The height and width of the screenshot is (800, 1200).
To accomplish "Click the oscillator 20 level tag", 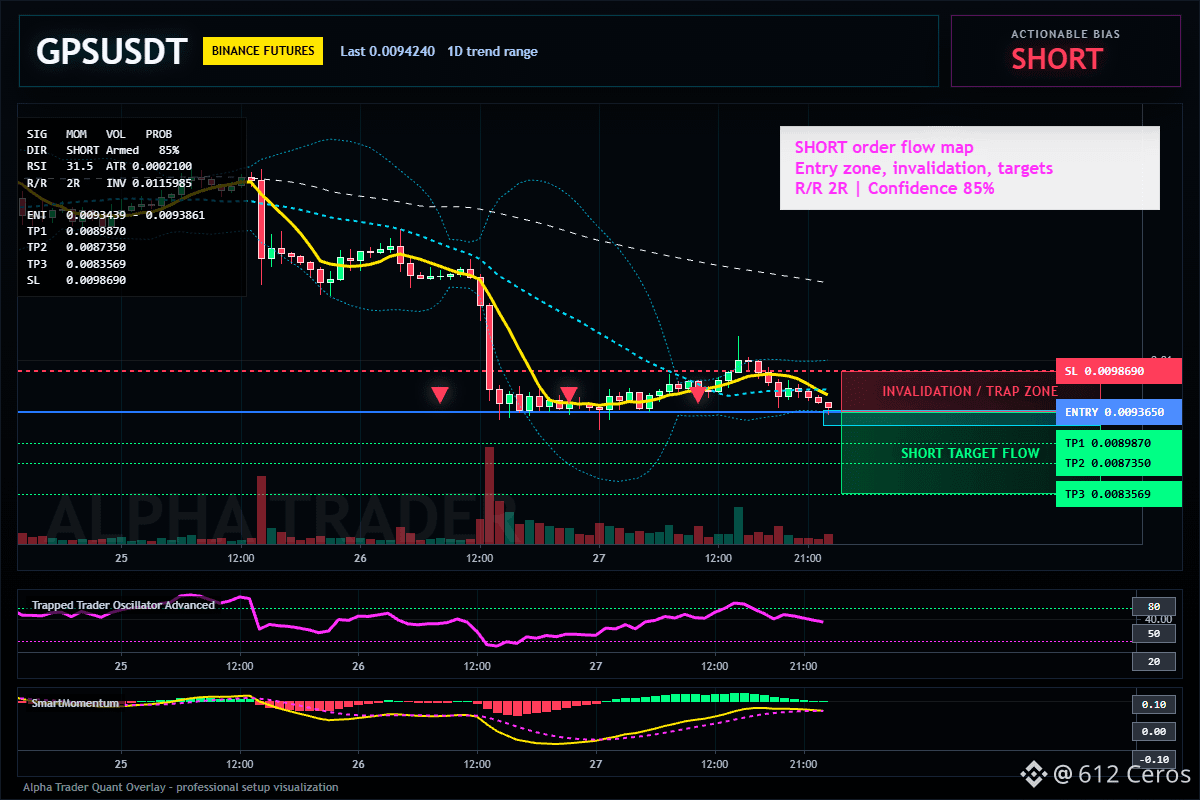I will (x=1153, y=661).
